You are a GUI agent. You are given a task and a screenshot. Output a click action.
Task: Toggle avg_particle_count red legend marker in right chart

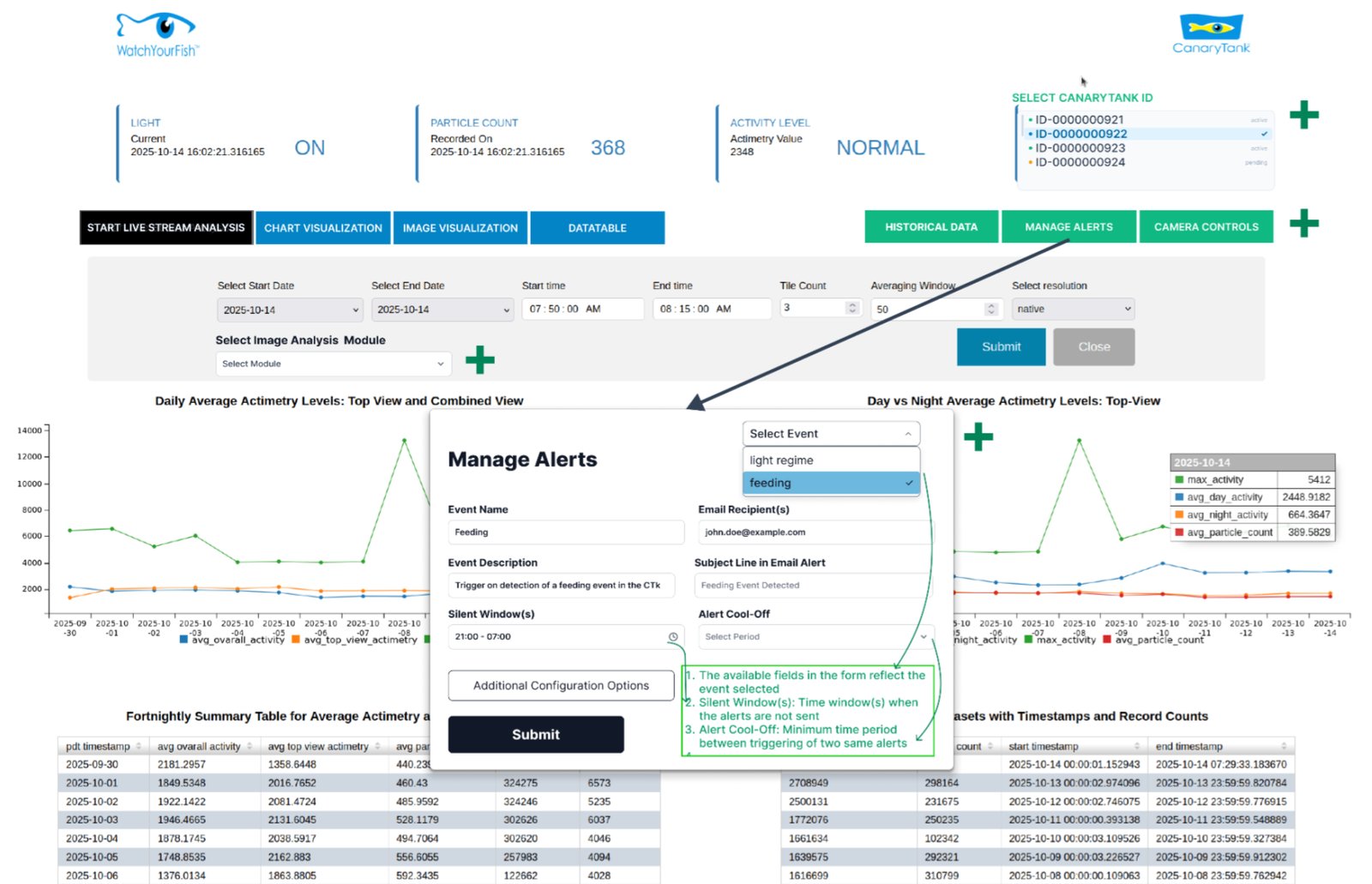click(x=1107, y=640)
